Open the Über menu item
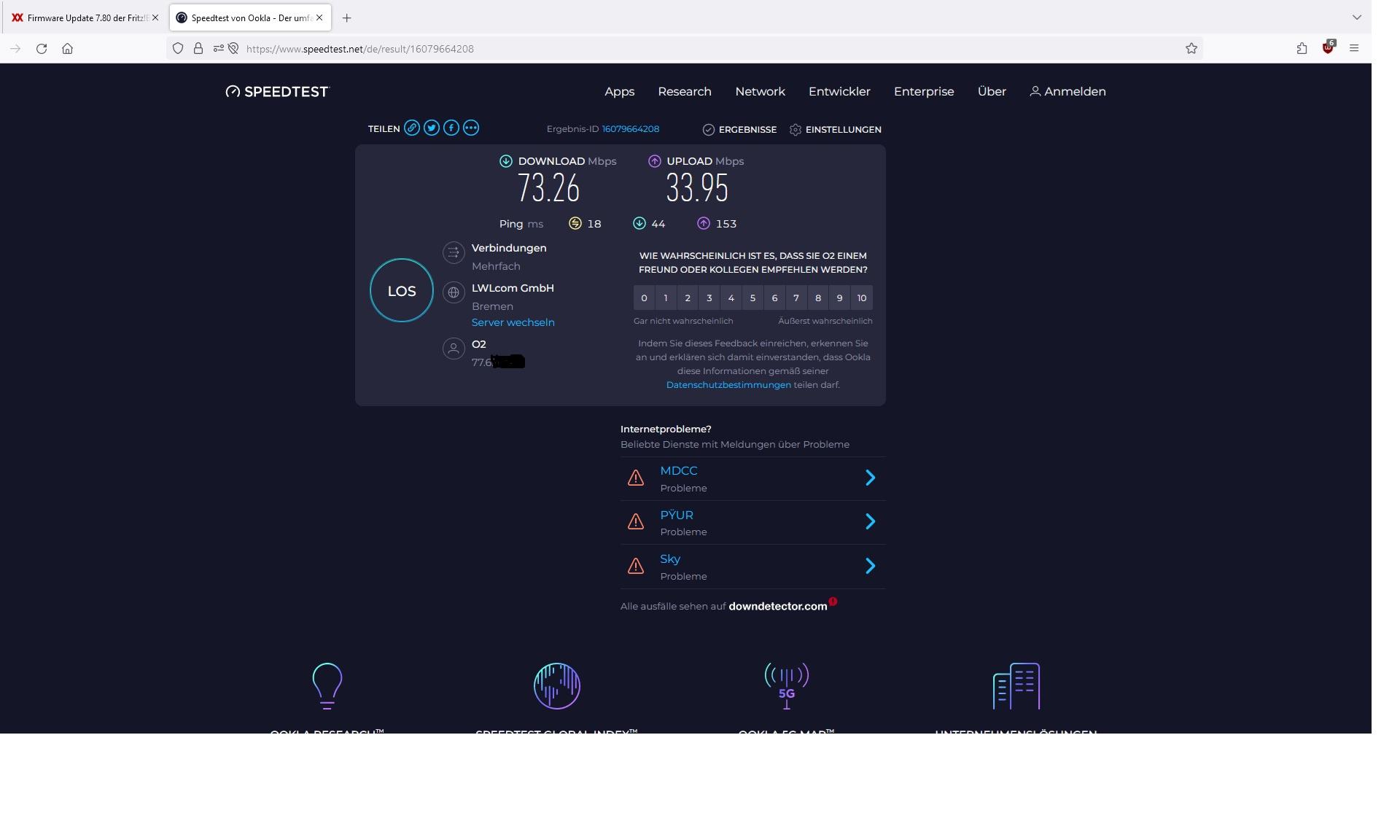1400x840 pixels. pyautogui.click(x=992, y=91)
